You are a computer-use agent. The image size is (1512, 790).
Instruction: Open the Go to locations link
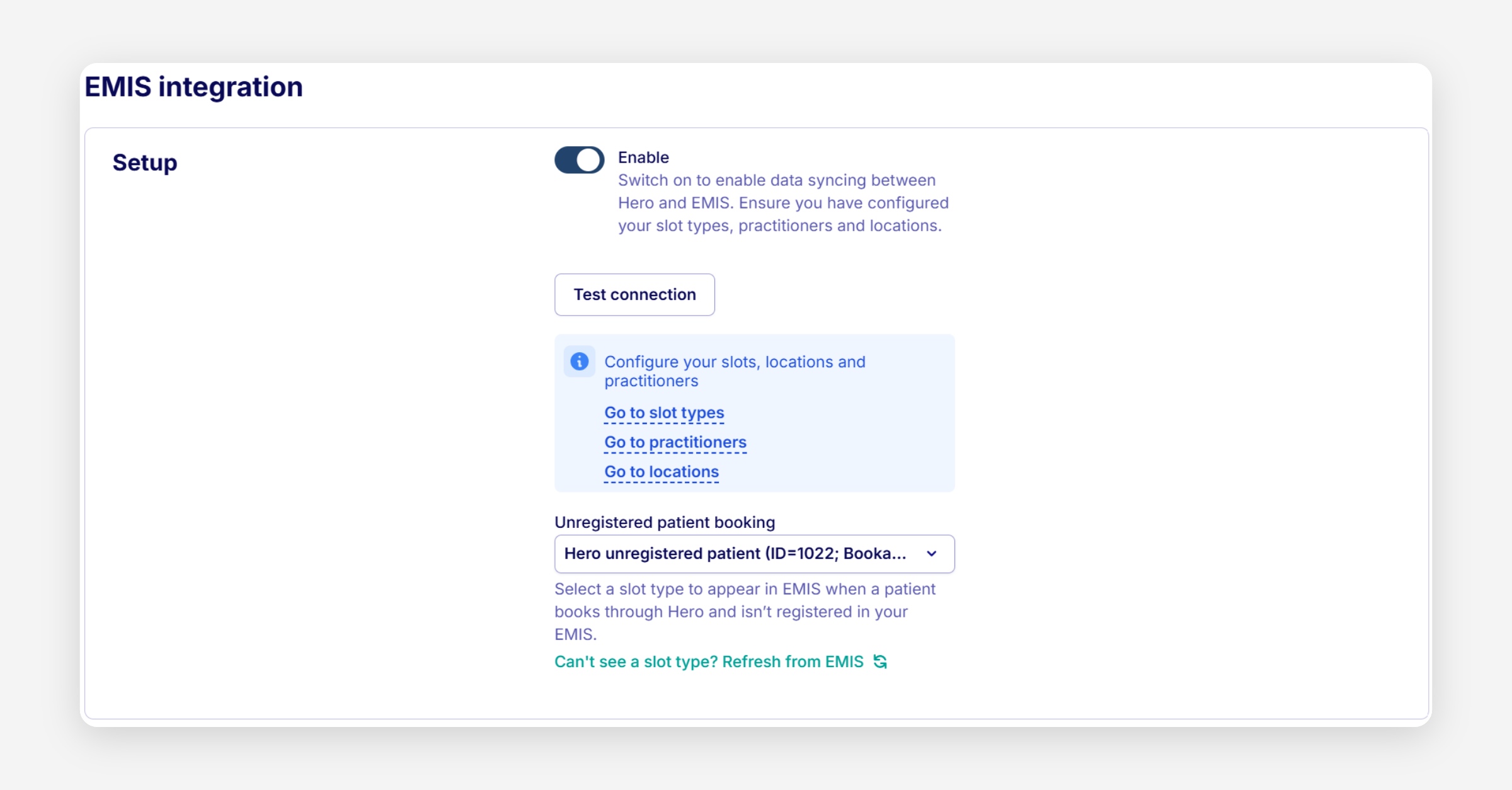(661, 472)
